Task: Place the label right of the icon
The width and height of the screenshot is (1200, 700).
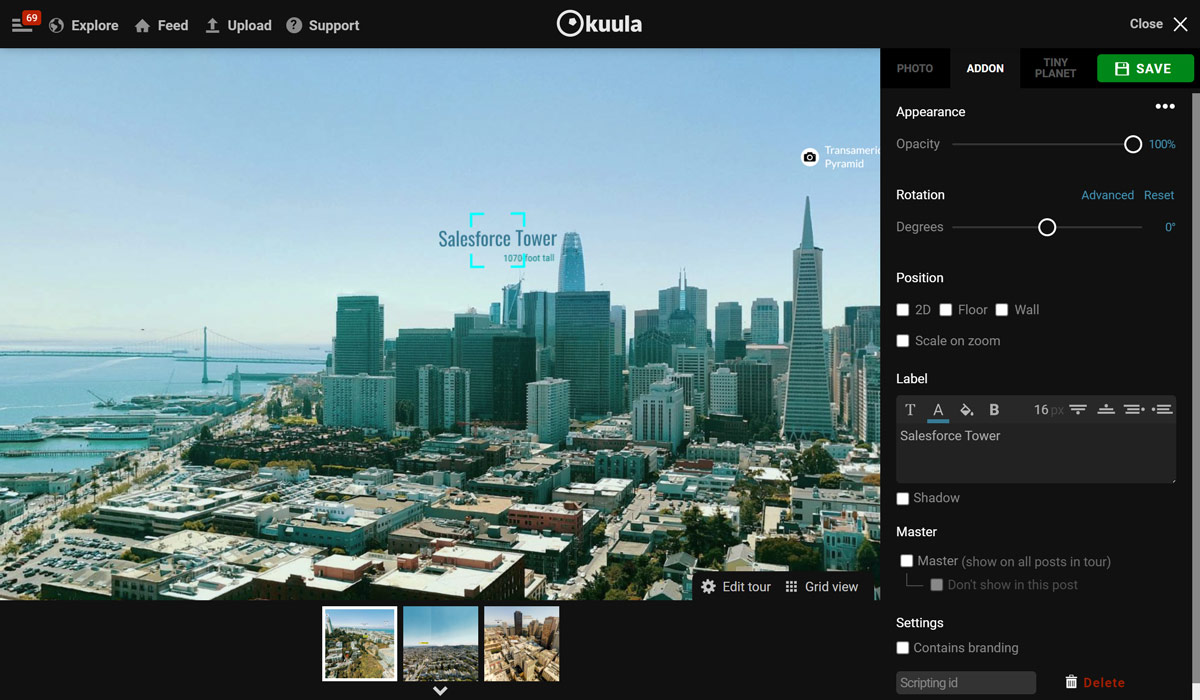Action: click(x=1162, y=410)
